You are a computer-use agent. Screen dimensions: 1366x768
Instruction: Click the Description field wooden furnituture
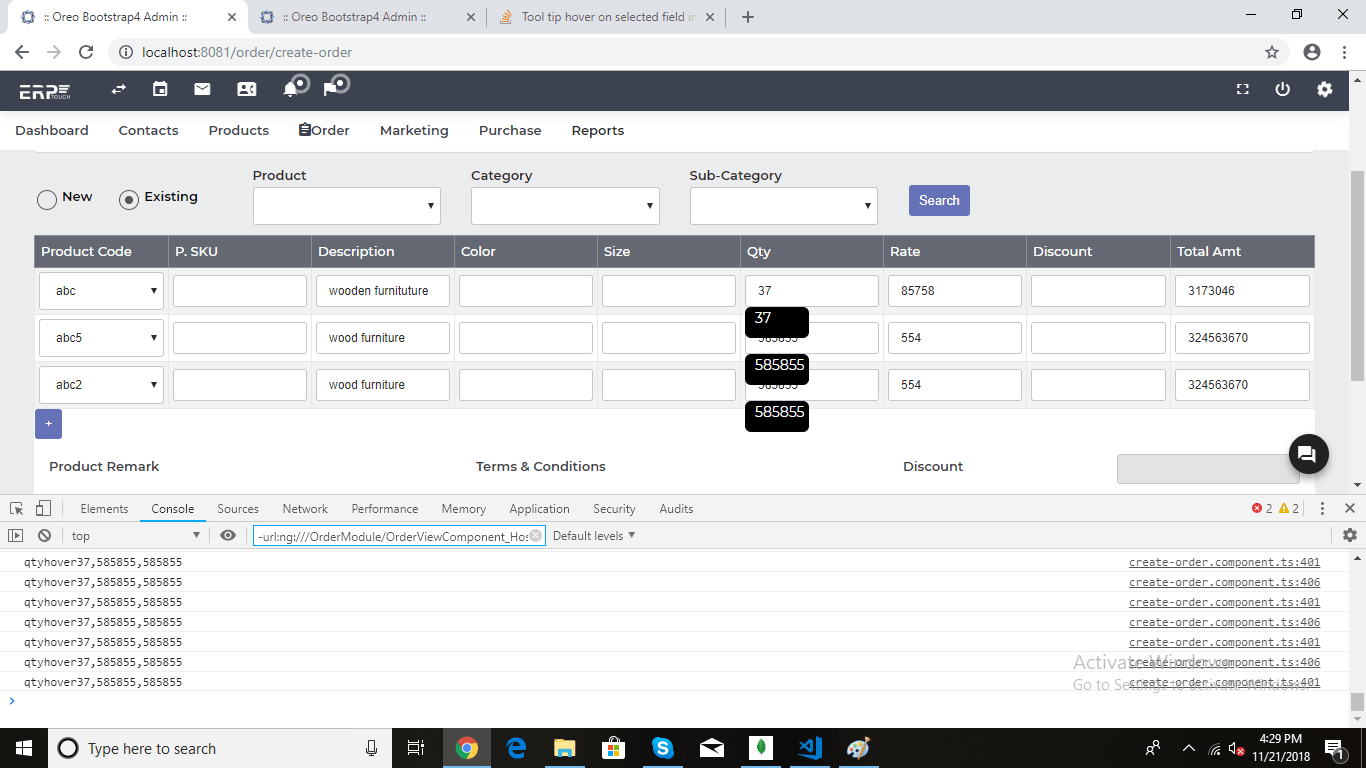click(x=383, y=291)
